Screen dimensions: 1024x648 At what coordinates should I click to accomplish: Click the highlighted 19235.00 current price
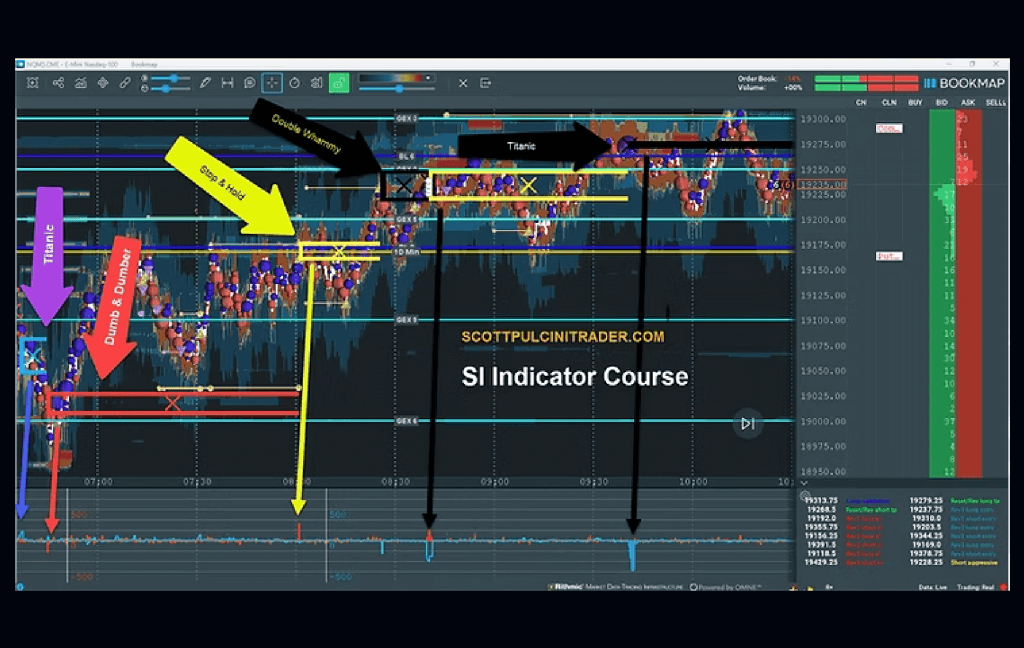point(823,185)
